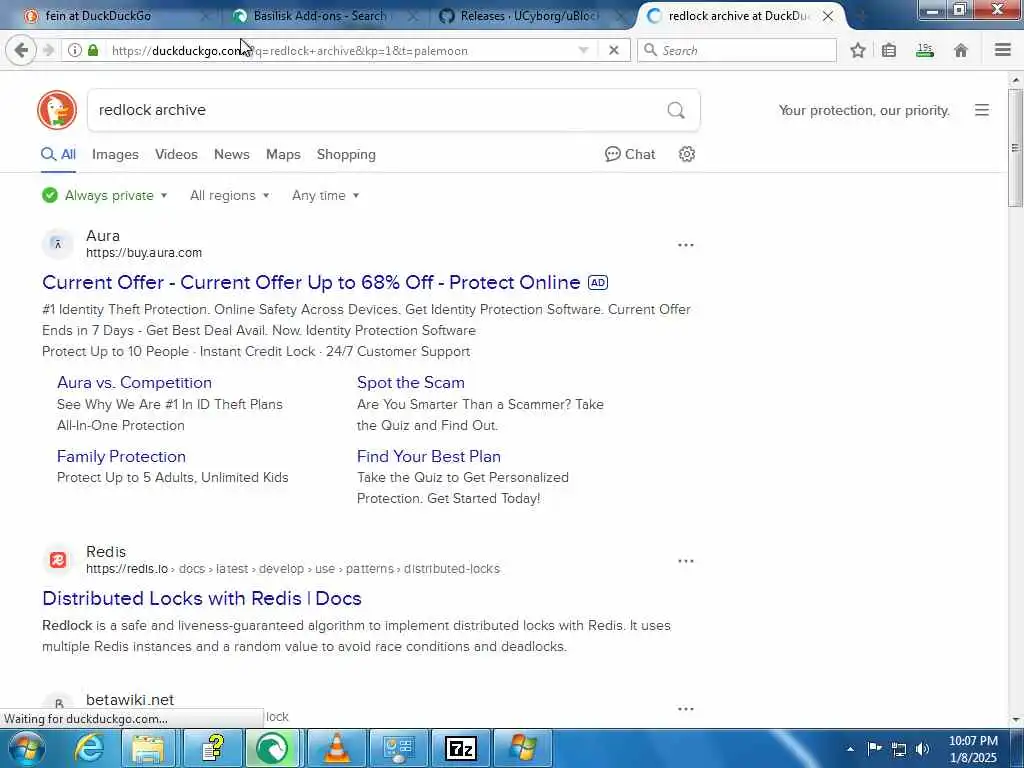The image size is (1024, 768).
Task: Open DuckDuckGo Chat
Action: (x=630, y=154)
